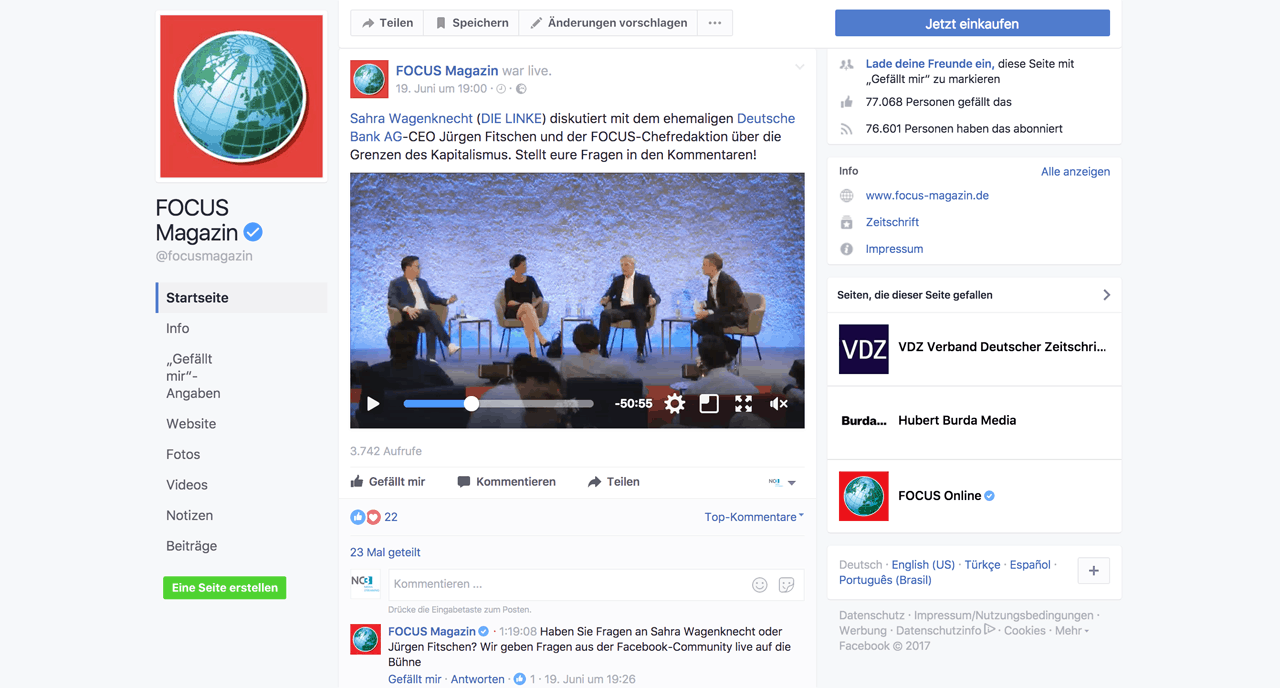Image resolution: width=1280 pixels, height=688 pixels.
Task: Click Änderungen vorschlagen button
Action: [x=608, y=23]
